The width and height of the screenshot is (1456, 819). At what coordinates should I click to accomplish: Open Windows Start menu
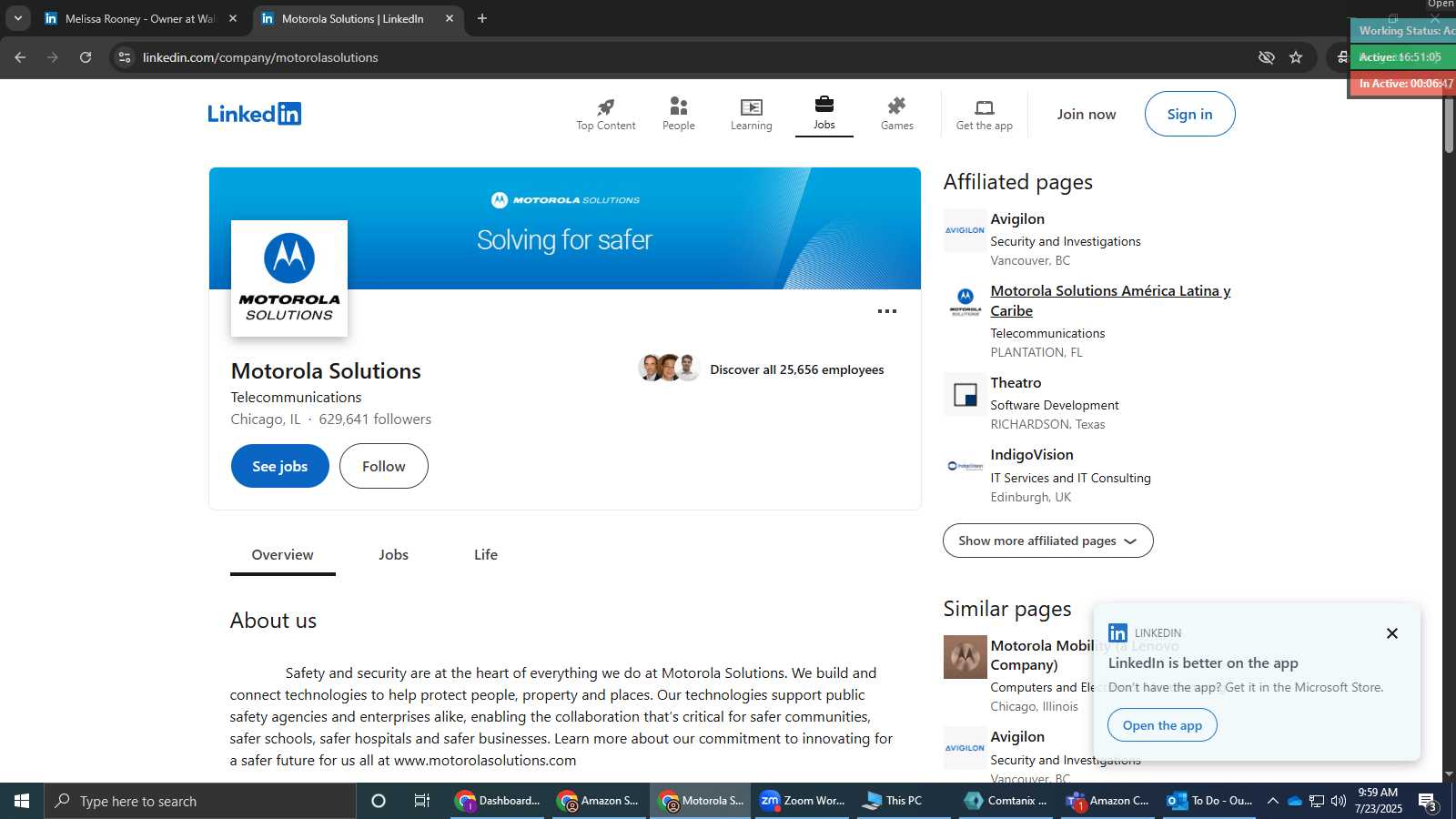[22, 801]
